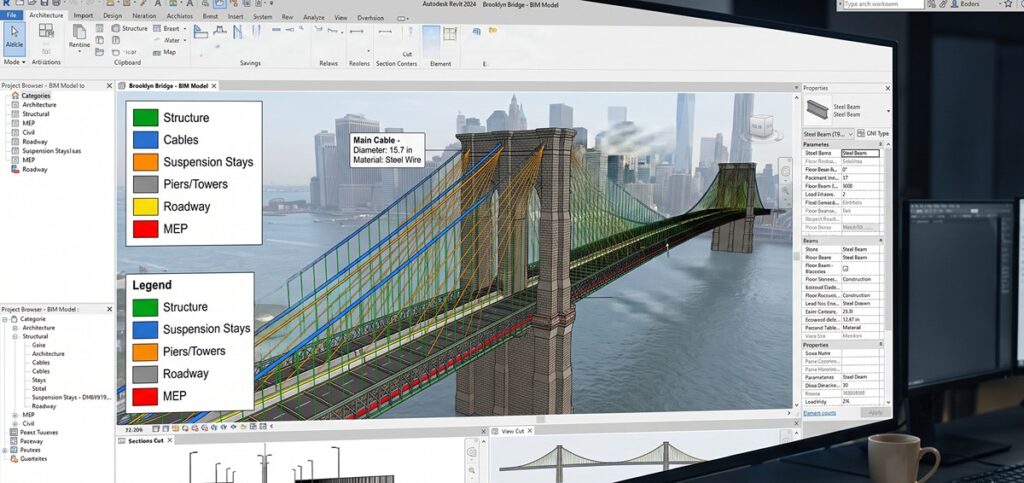The width and height of the screenshot is (1024, 483).
Task: Click the Steel Bams value input field
Action: pos(860,153)
